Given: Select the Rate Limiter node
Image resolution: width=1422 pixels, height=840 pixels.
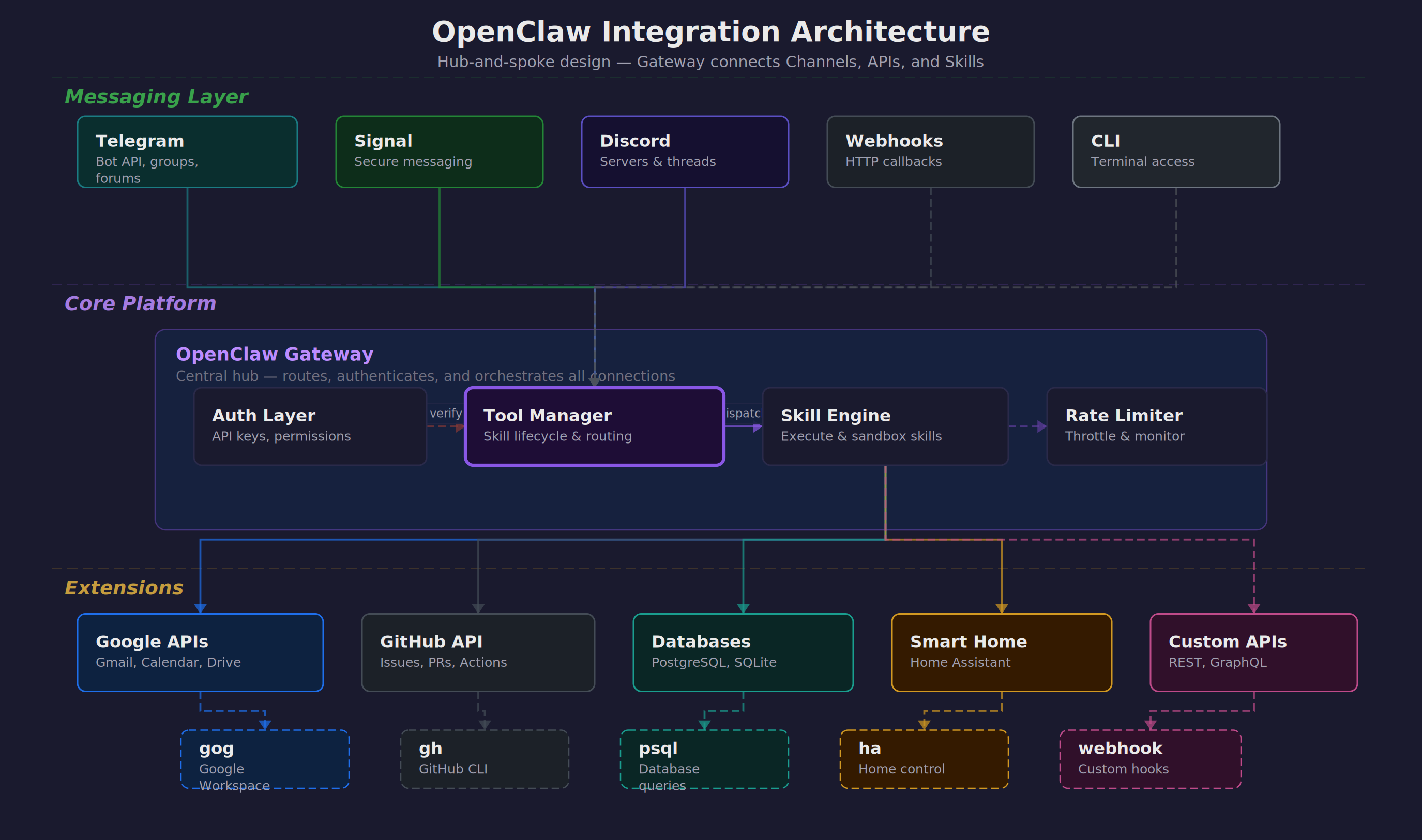Looking at the screenshot, I should 1156,425.
